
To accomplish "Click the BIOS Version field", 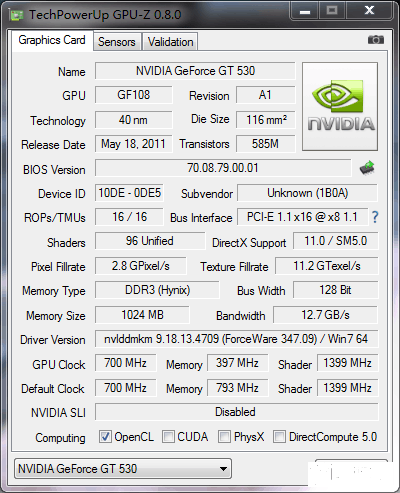I will coord(223,168).
